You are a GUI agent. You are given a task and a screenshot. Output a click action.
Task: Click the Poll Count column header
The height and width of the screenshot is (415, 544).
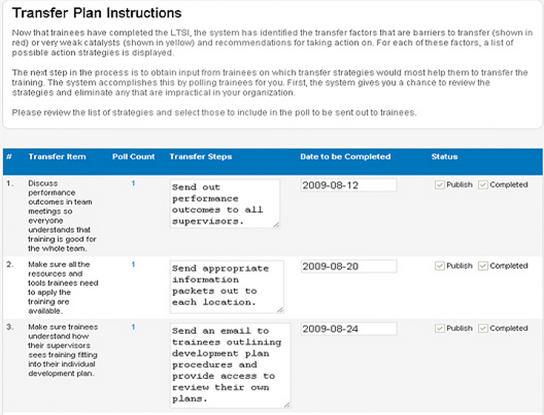pos(133,156)
